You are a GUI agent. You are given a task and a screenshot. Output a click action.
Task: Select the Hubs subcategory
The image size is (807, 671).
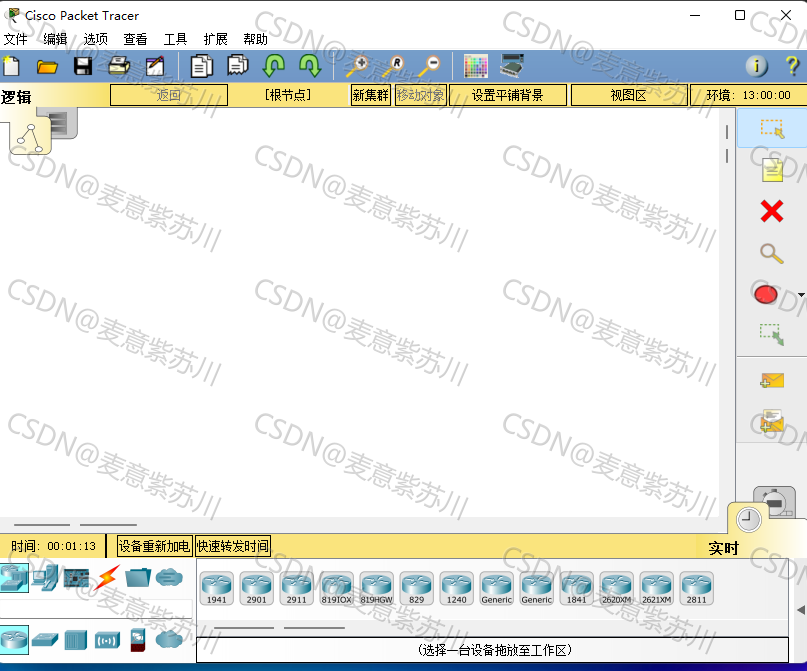(x=76, y=640)
